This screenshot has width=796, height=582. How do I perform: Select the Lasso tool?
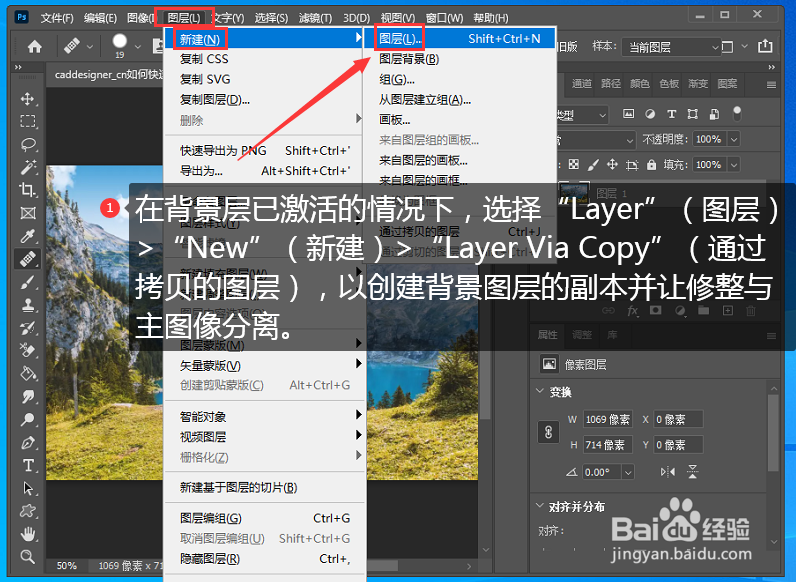(x=27, y=144)
